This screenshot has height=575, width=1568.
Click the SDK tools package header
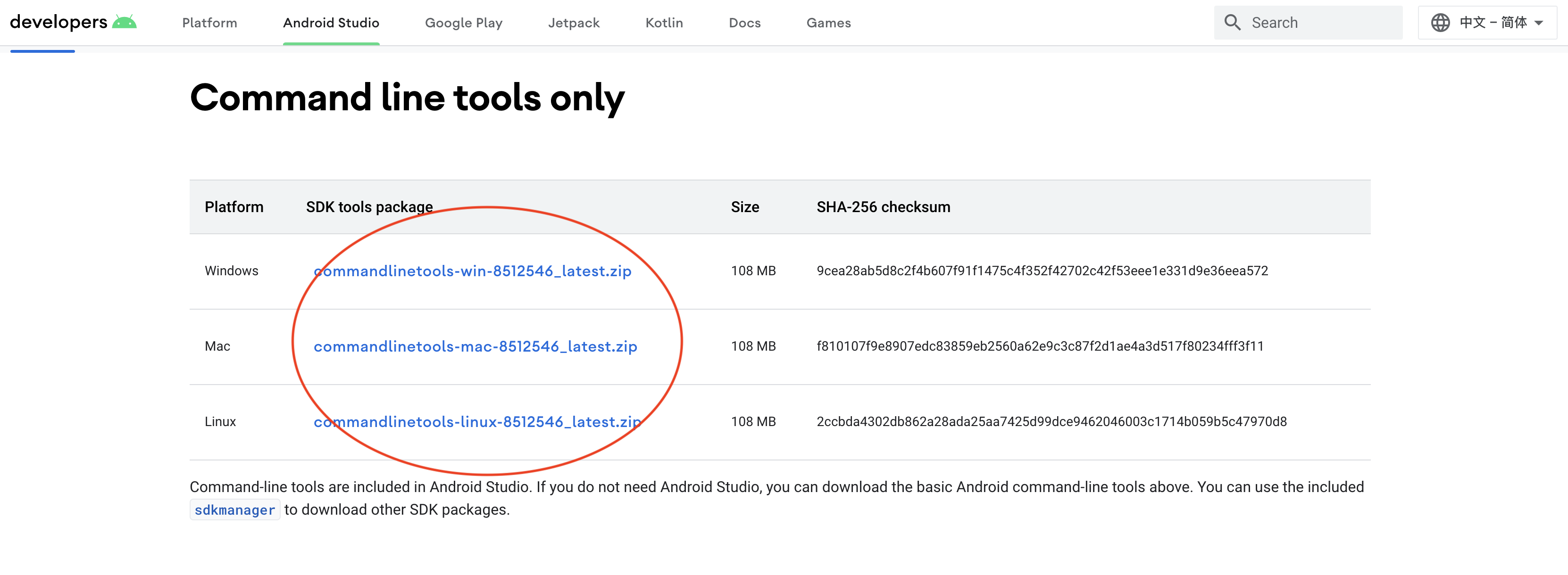point(369,207)
